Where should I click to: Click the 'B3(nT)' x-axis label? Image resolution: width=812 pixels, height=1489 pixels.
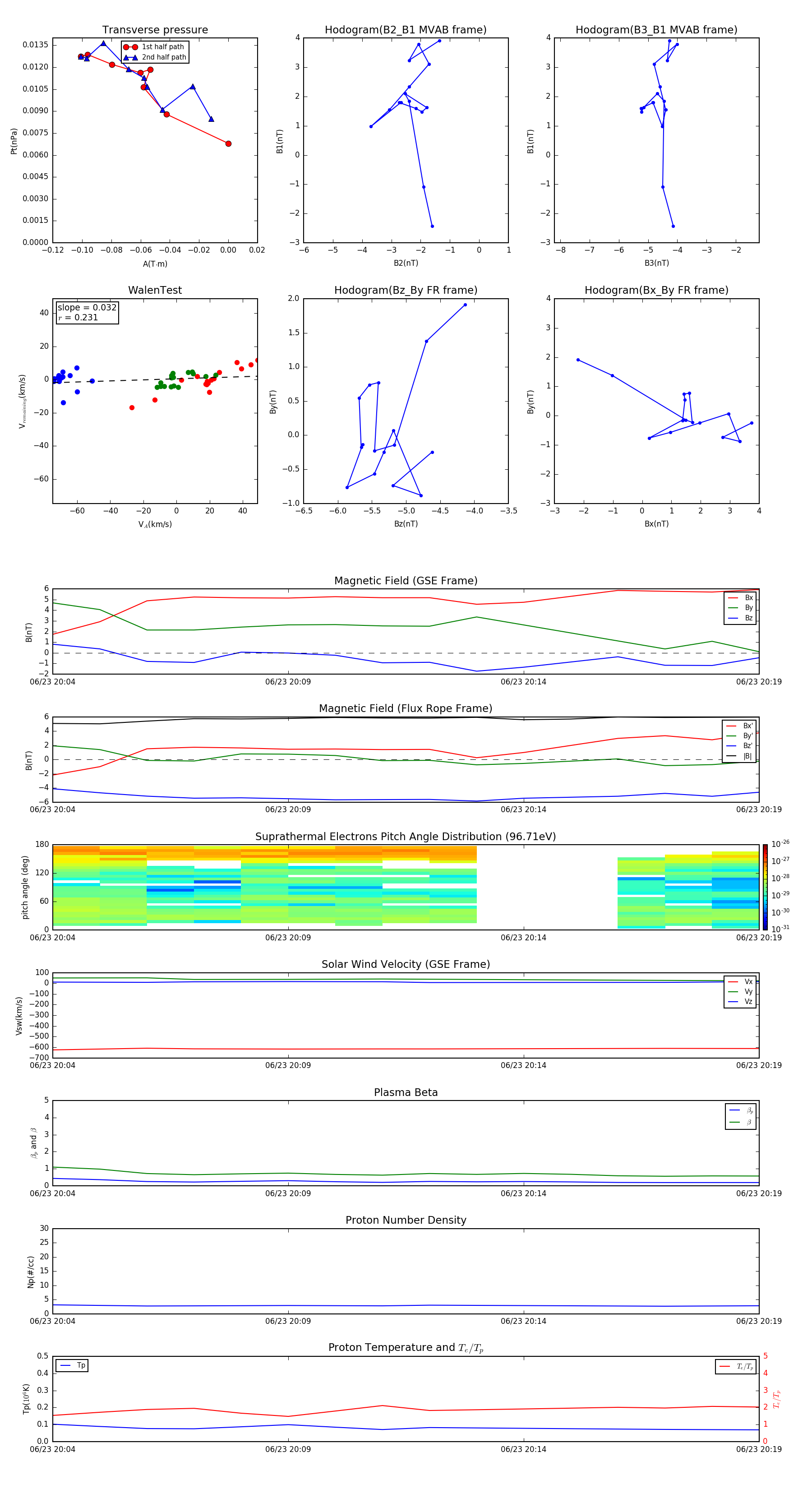[x=656, y=263]
